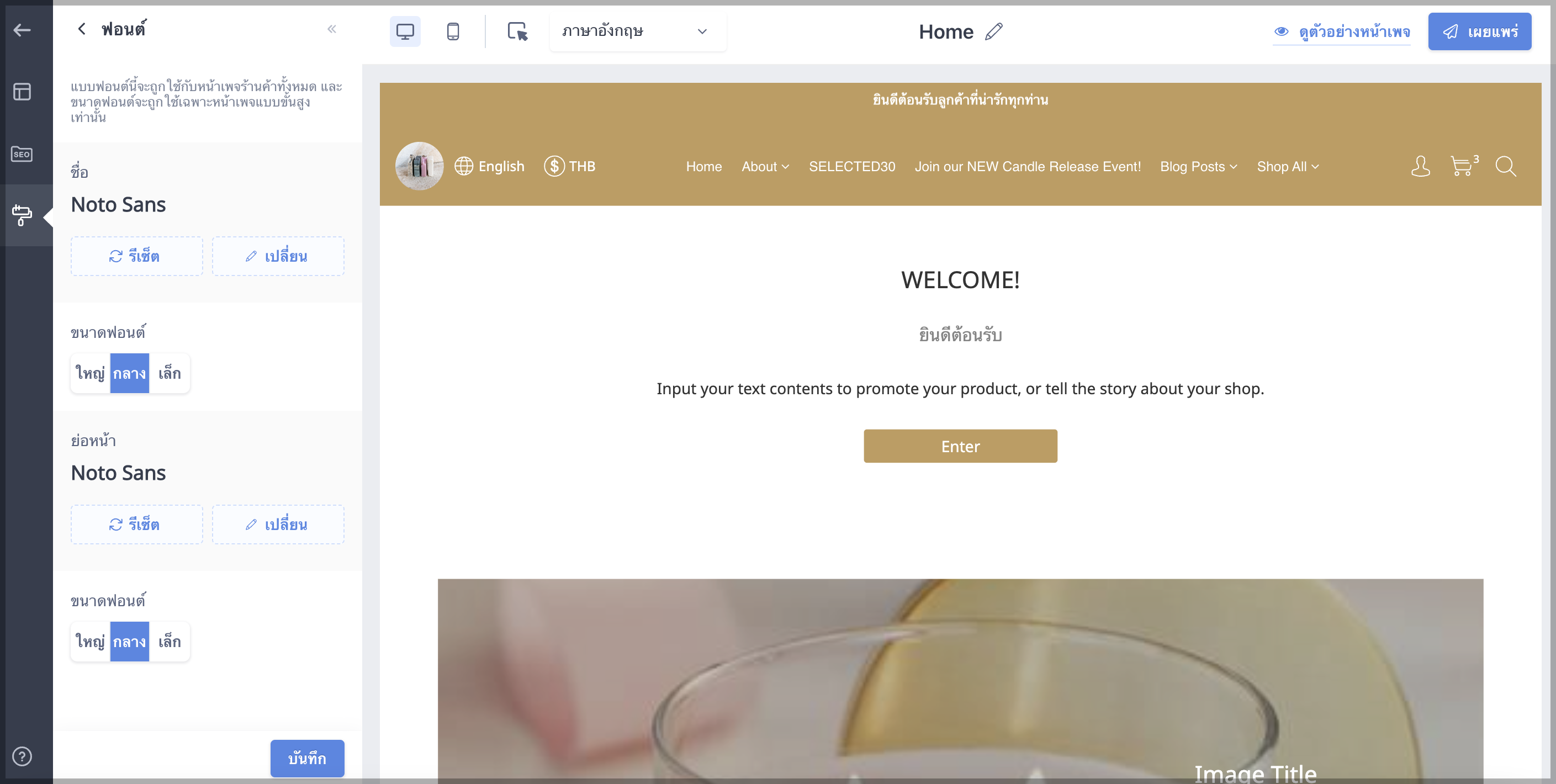Select small title font size

(170, 373)
